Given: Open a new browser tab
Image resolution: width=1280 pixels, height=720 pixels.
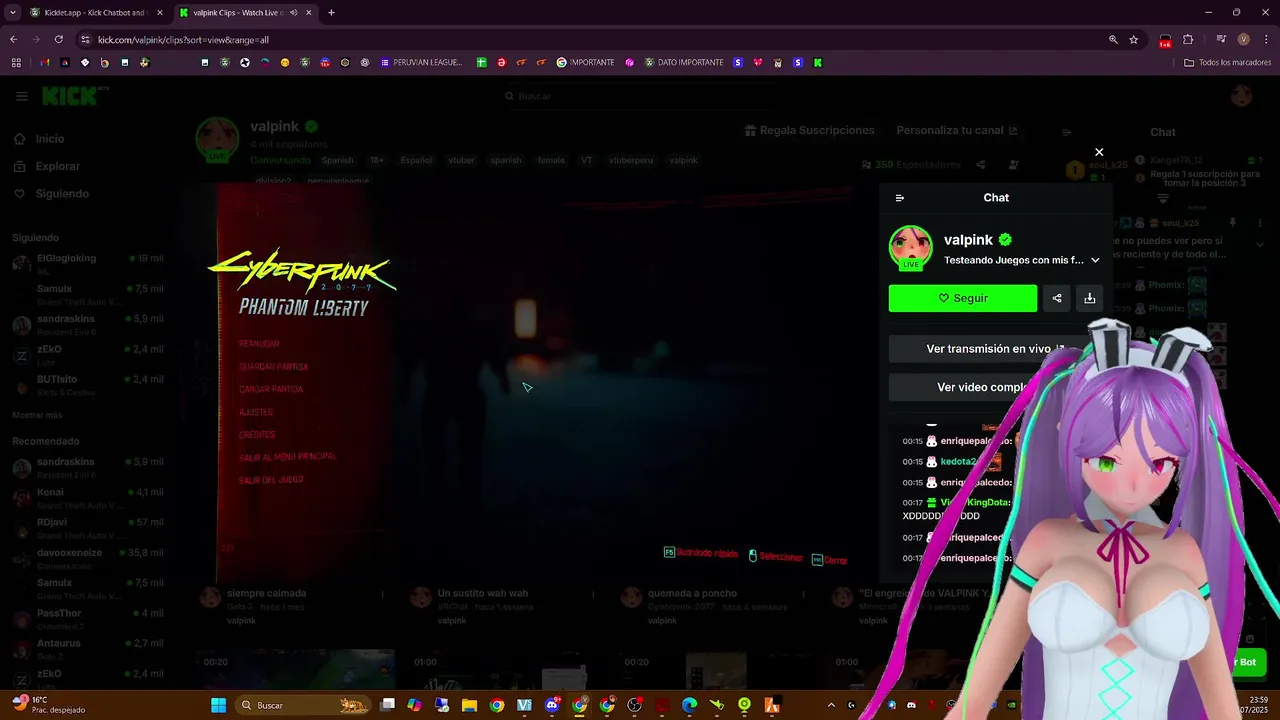Looking at the screenshot, I should (x=331, y=13).
